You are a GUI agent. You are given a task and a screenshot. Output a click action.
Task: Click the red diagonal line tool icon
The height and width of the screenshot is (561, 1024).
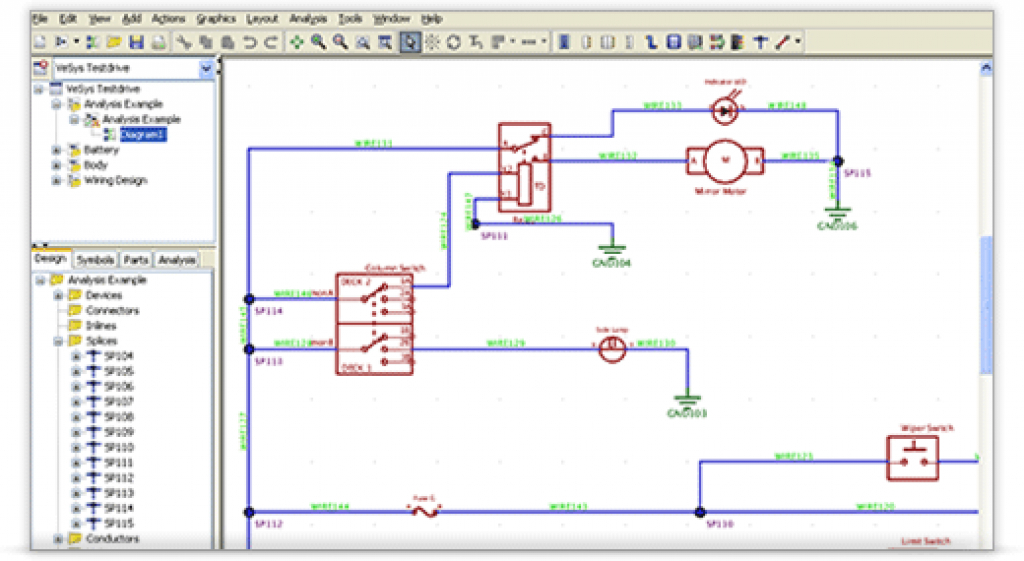782,42
